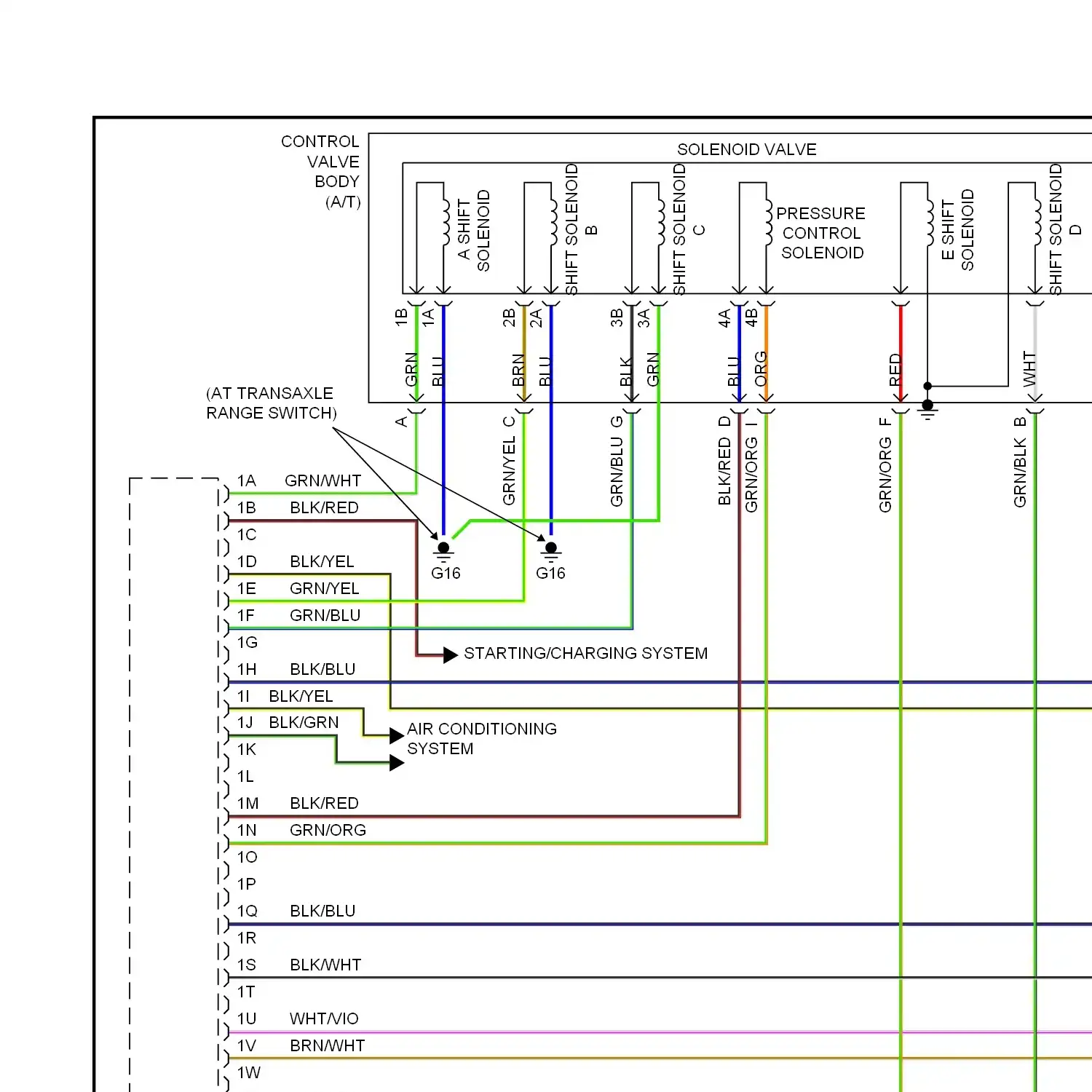Click the 4B terminal label near ORG wire
The height and width of the screenshot is (1092, 1092).
[751, 317]
